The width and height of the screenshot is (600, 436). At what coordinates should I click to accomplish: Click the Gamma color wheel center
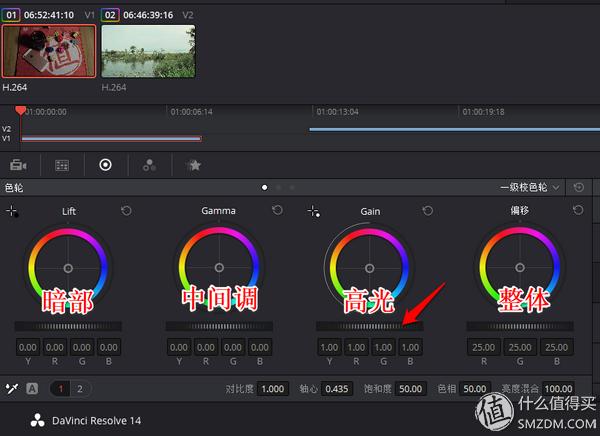(x=219, y=267)
